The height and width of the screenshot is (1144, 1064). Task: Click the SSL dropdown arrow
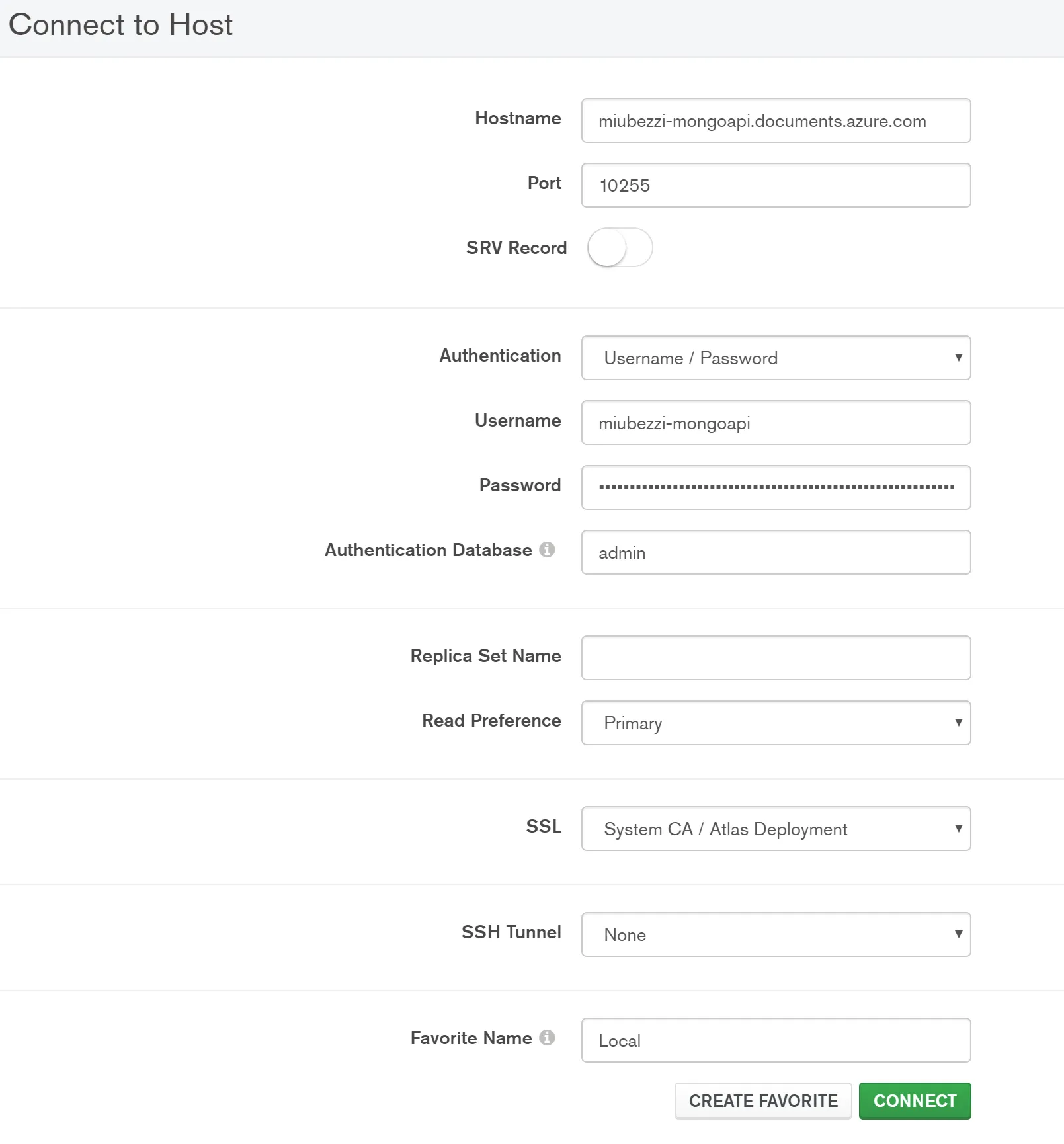(958, 829)
